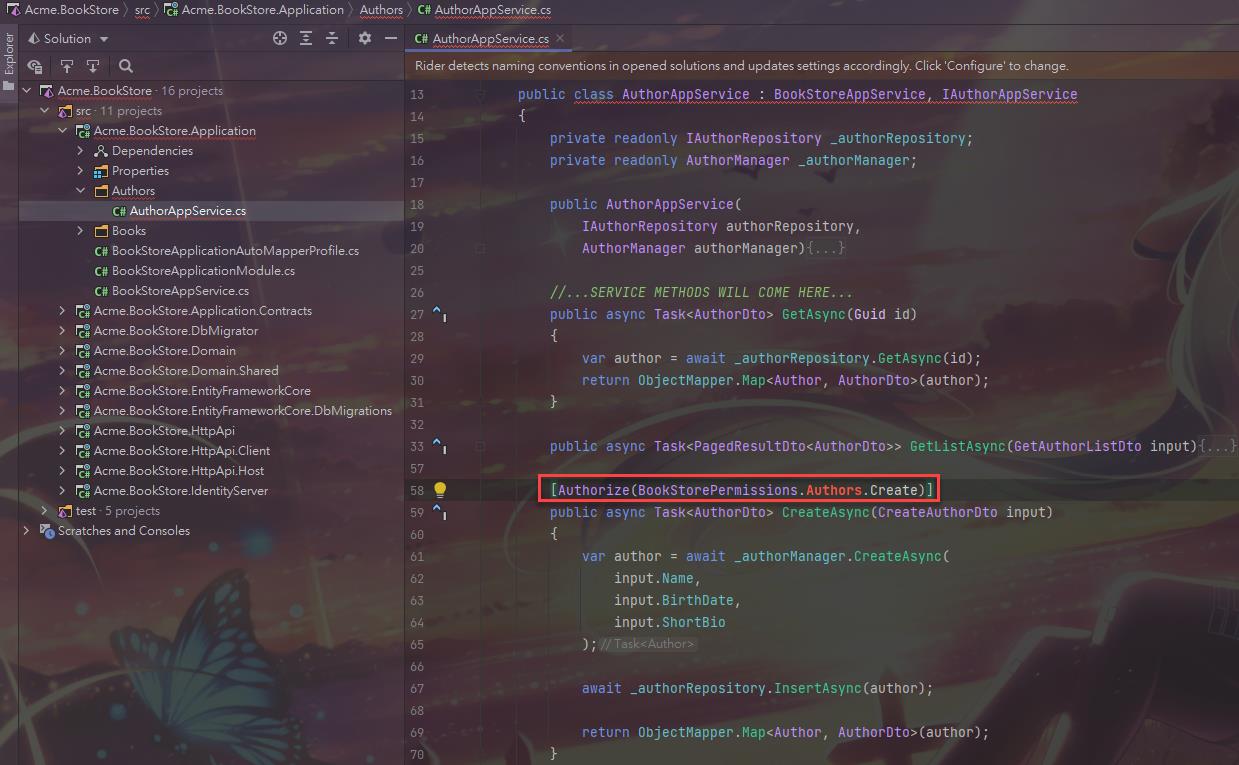The width and height of the screenshot is (1239, 765).
Task: Expand the Books folder
Action: pyautogui.click(x=81, y=231)
